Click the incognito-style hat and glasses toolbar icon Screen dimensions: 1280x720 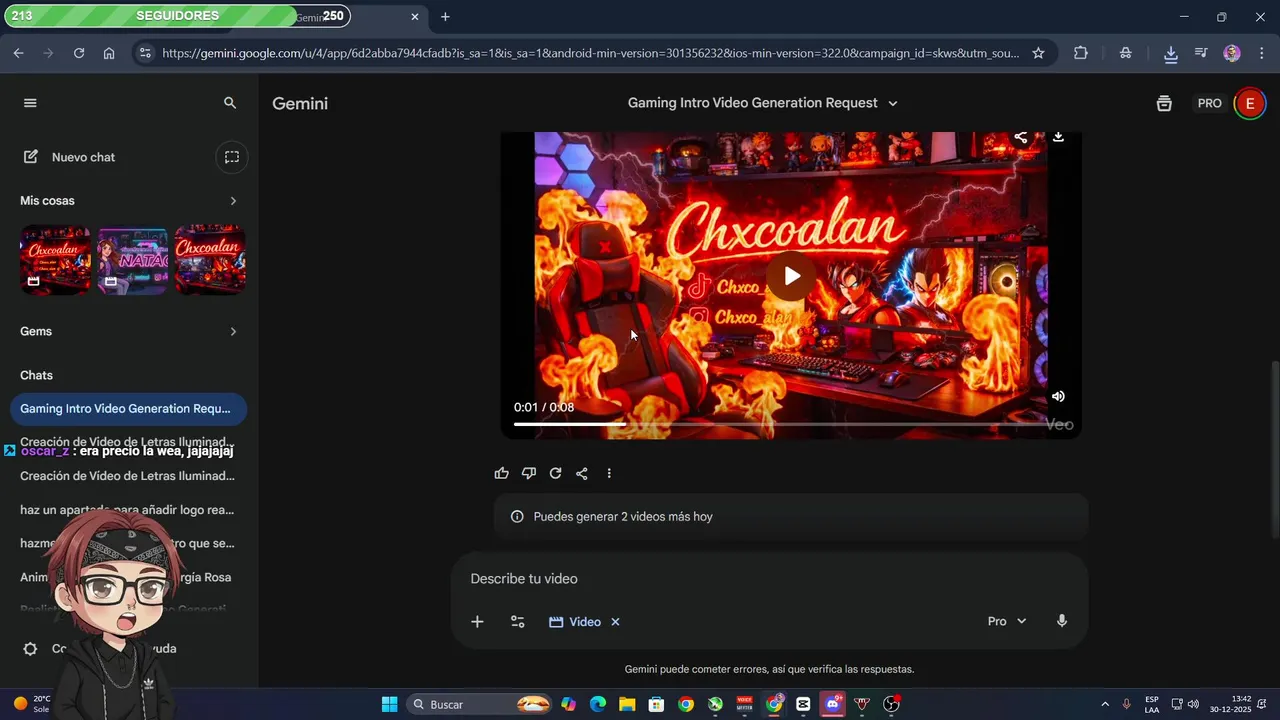click(1126, 53)
